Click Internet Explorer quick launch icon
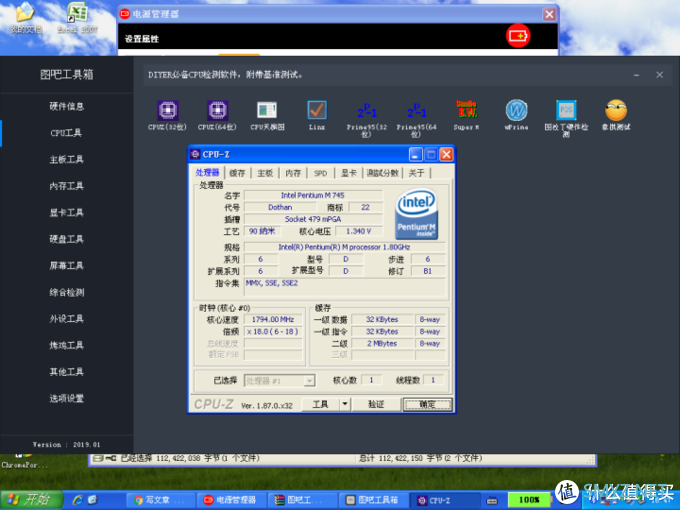 (x=78, y=500)
